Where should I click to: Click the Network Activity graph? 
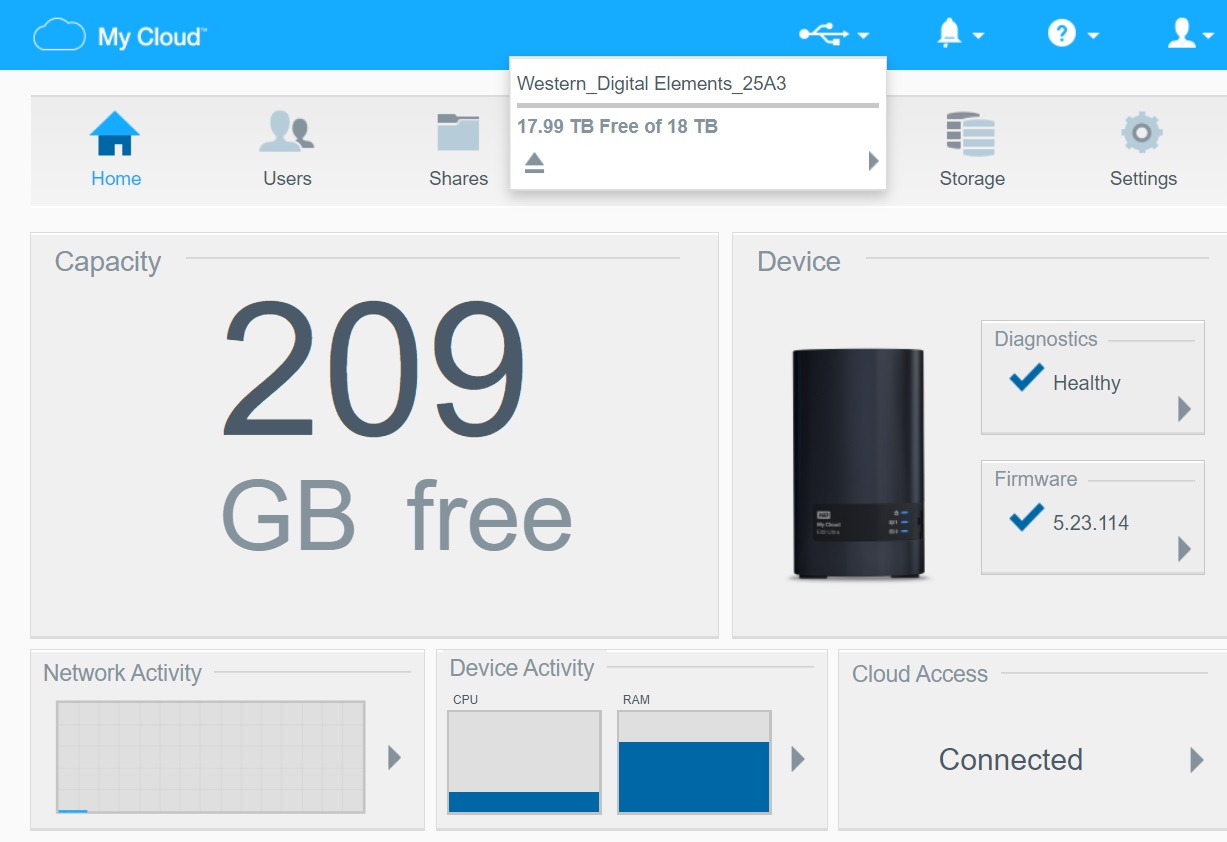[x=211, y=757]
